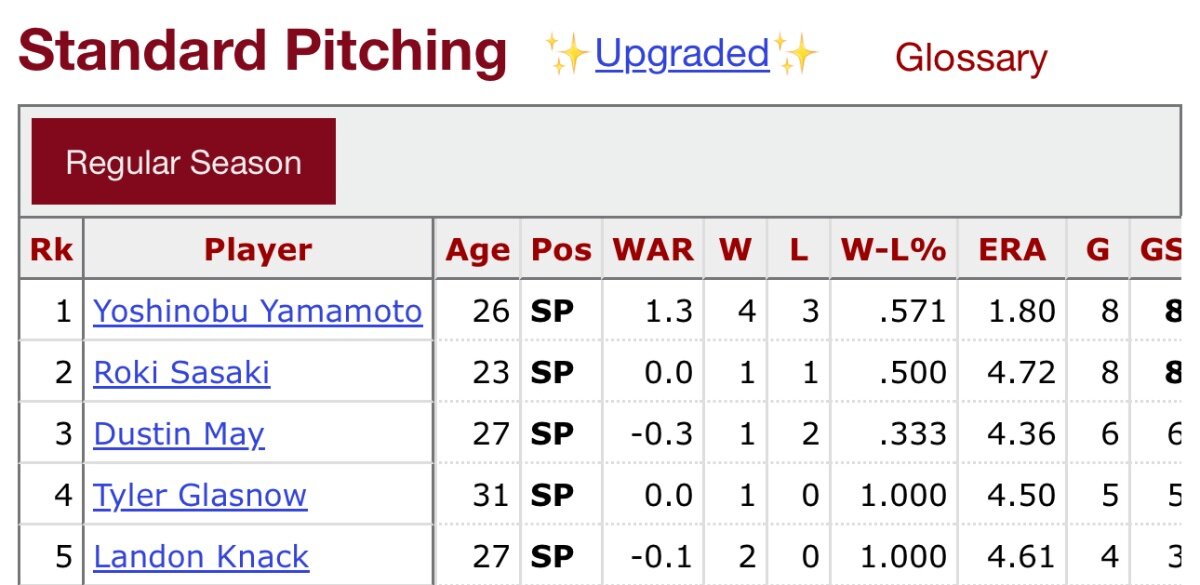
Task: Click the sparkle icon before Upgraded
Action: (x=568, y=53)
